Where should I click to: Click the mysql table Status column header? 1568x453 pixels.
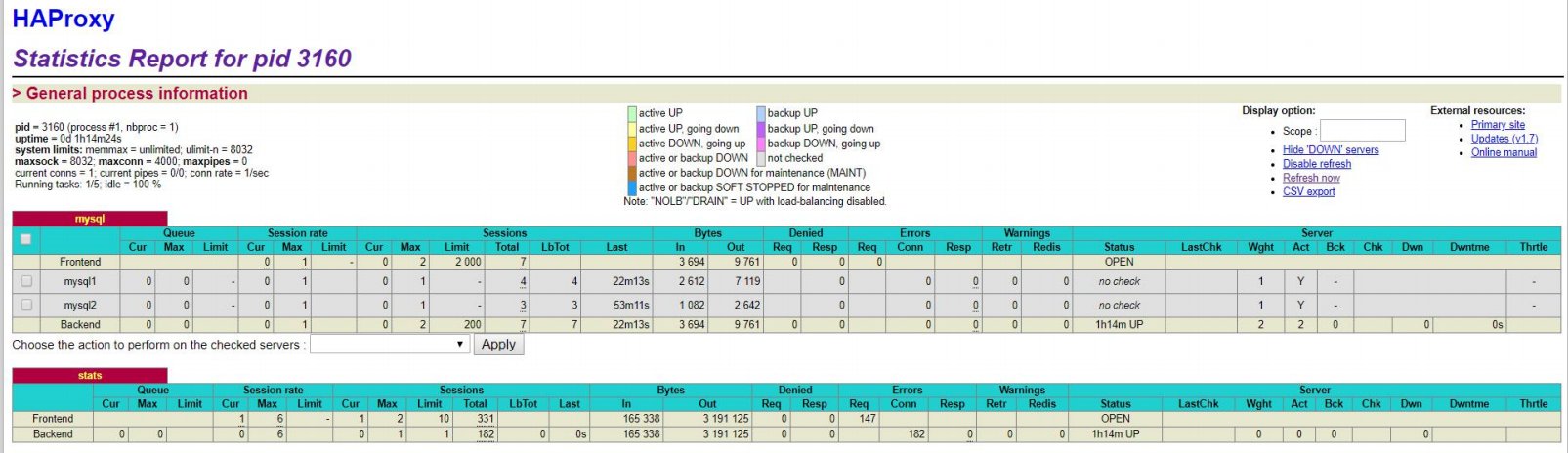pyautogui.click(x=1119, y=247)
